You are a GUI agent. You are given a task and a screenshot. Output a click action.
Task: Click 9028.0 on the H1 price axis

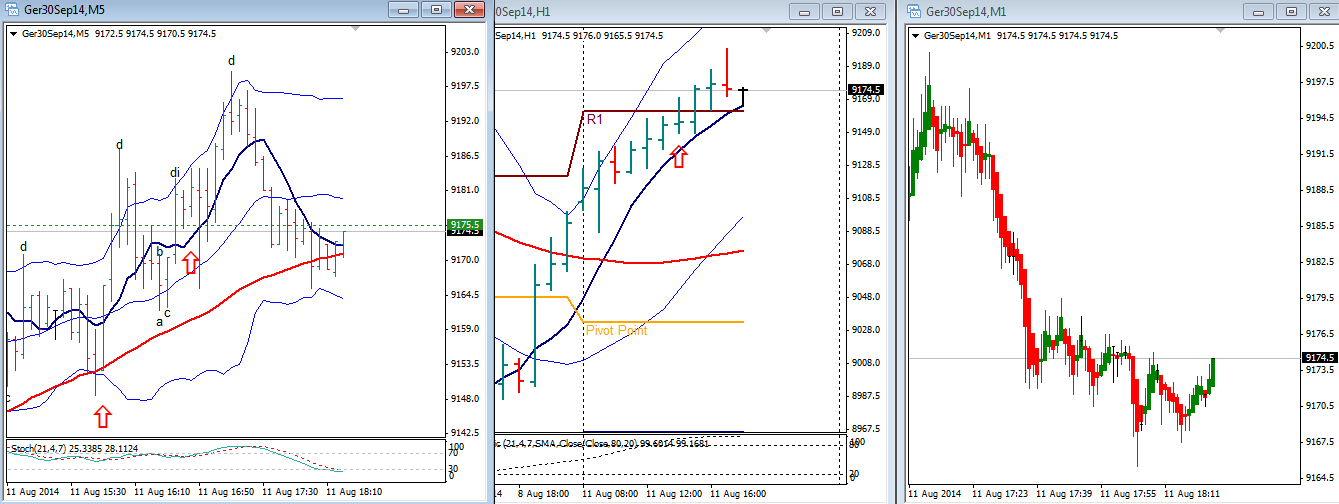tap(866, 330)
